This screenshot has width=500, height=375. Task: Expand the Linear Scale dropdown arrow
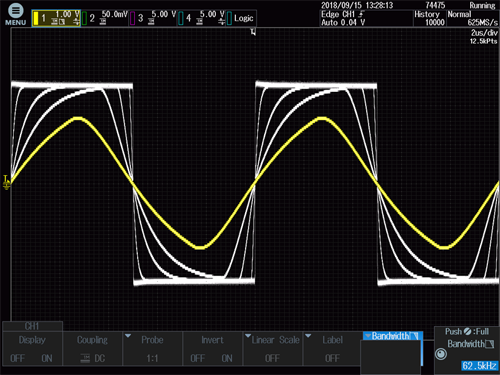pos(248,336)
